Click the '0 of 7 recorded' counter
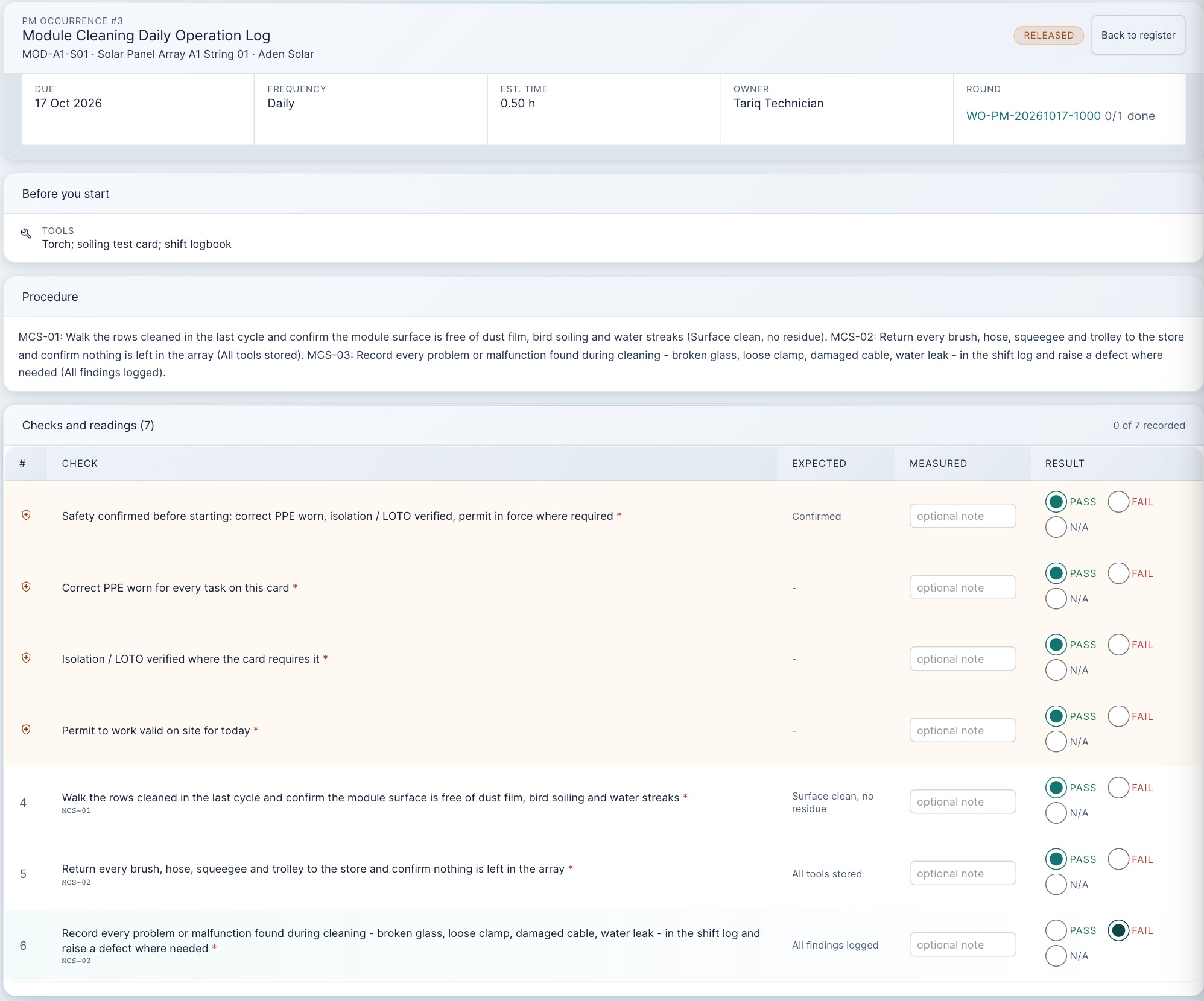This screenshot has width=1204, height=1001. [1149, 425]
